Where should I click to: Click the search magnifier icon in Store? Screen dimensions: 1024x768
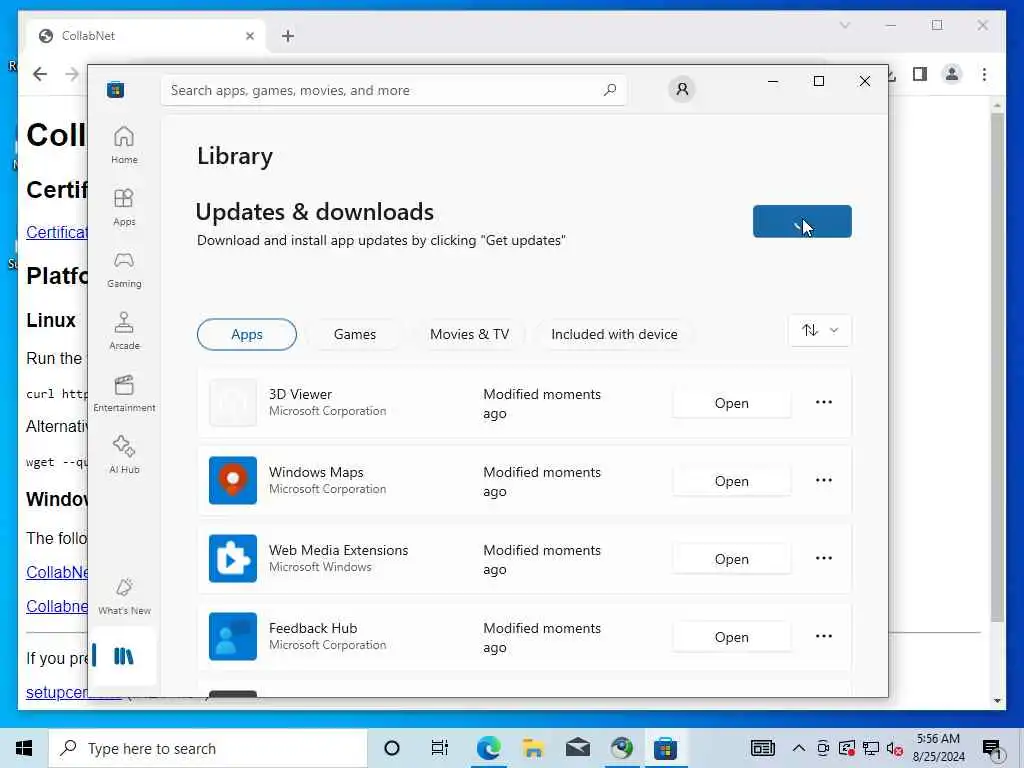(609, 90)
